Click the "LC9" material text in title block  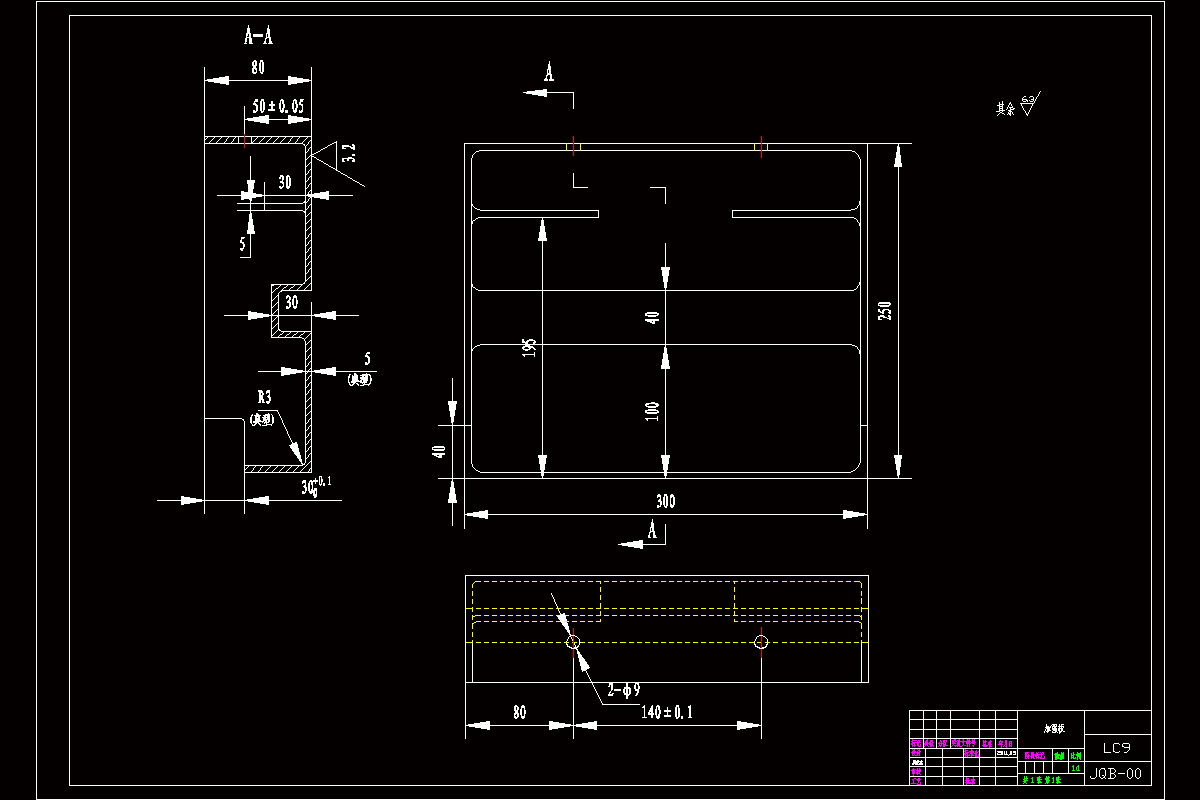[x=1116, y=747]
